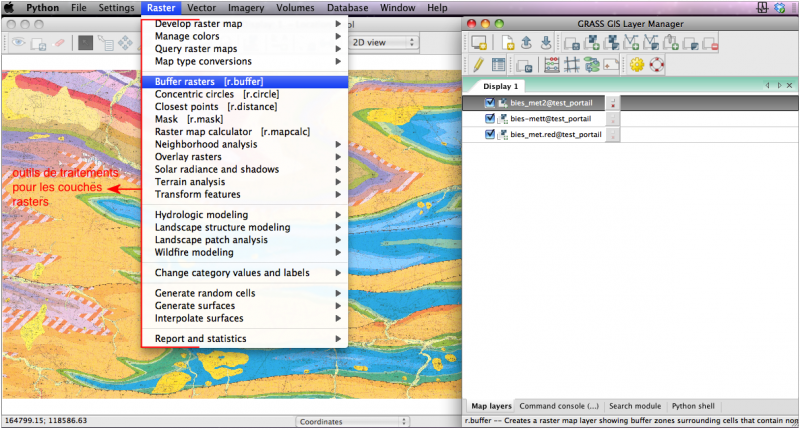800x429 pixels.
Task: Switch to the Search module tab
Action: click(634, 406)
